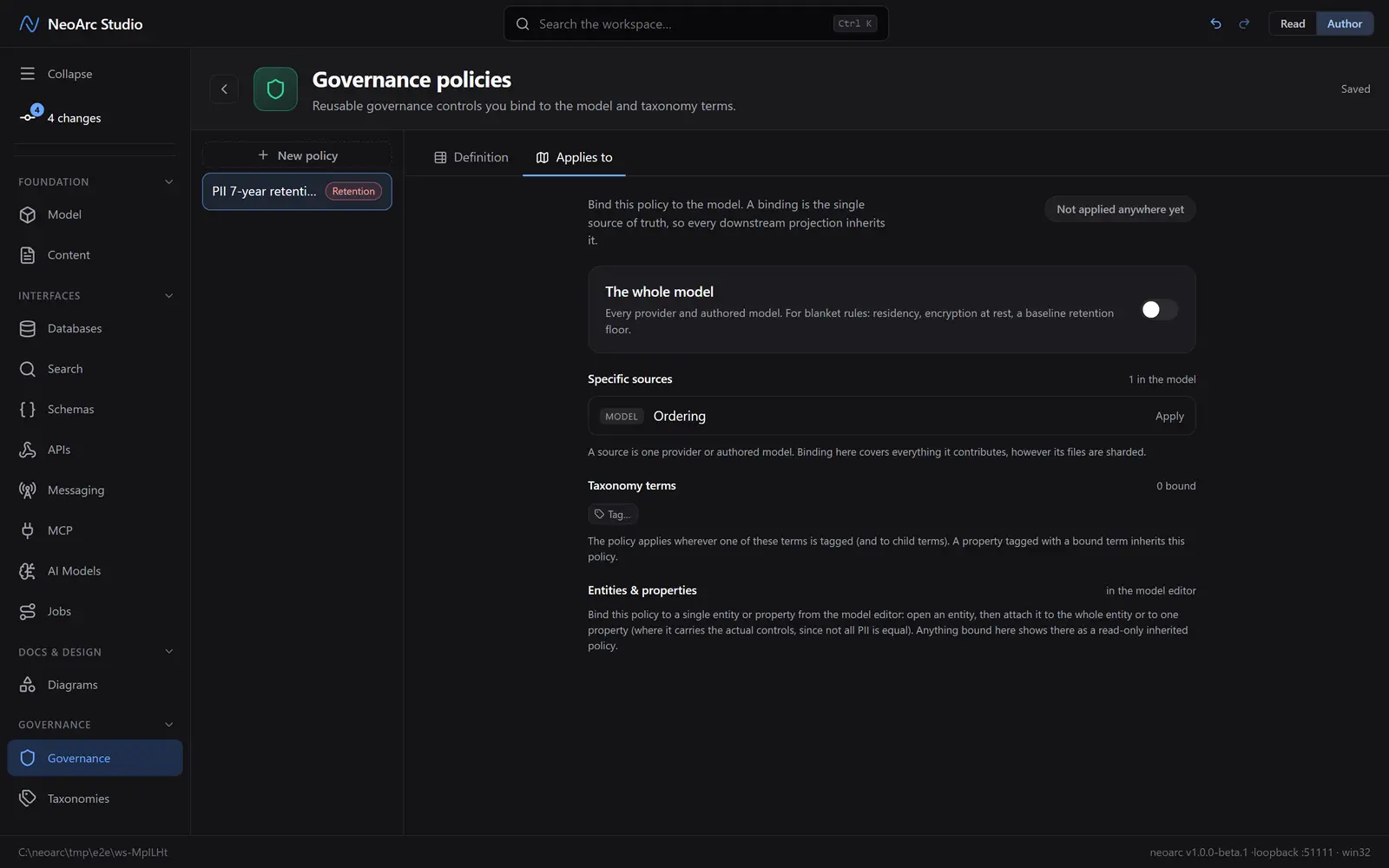Switch to Author mode
The height and width of the screenshot is (868, 1389).
pyautogui.click(x=1345, y=23)
